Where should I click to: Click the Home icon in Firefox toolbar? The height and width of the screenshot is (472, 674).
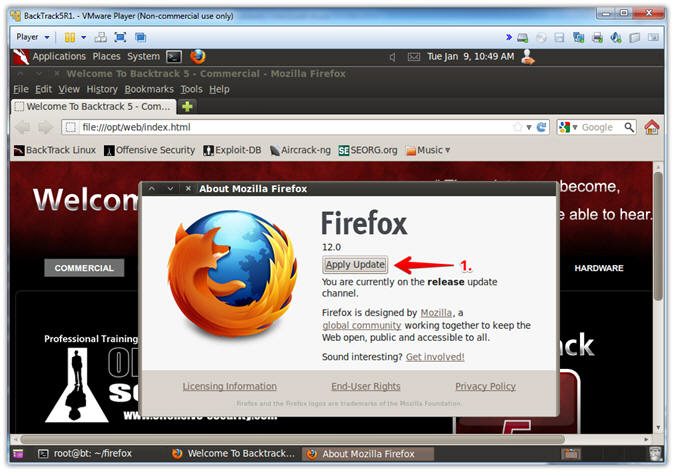652,127
